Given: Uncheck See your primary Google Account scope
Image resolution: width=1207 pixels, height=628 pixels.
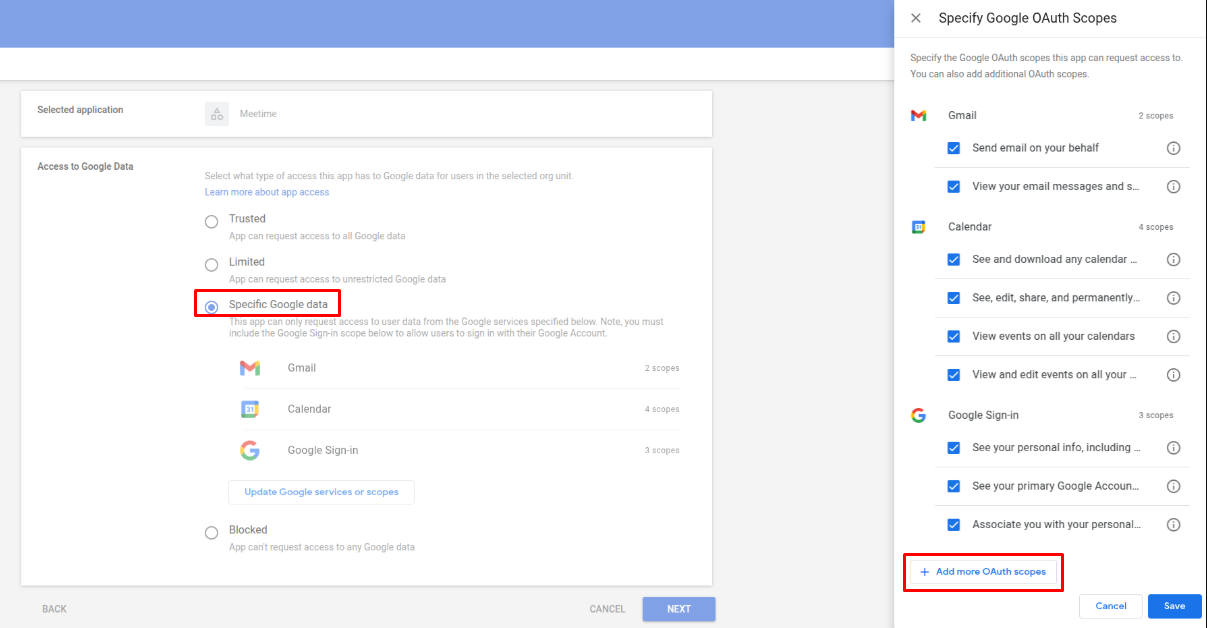Looking at the screenshot, I should (x=954, y=487).
